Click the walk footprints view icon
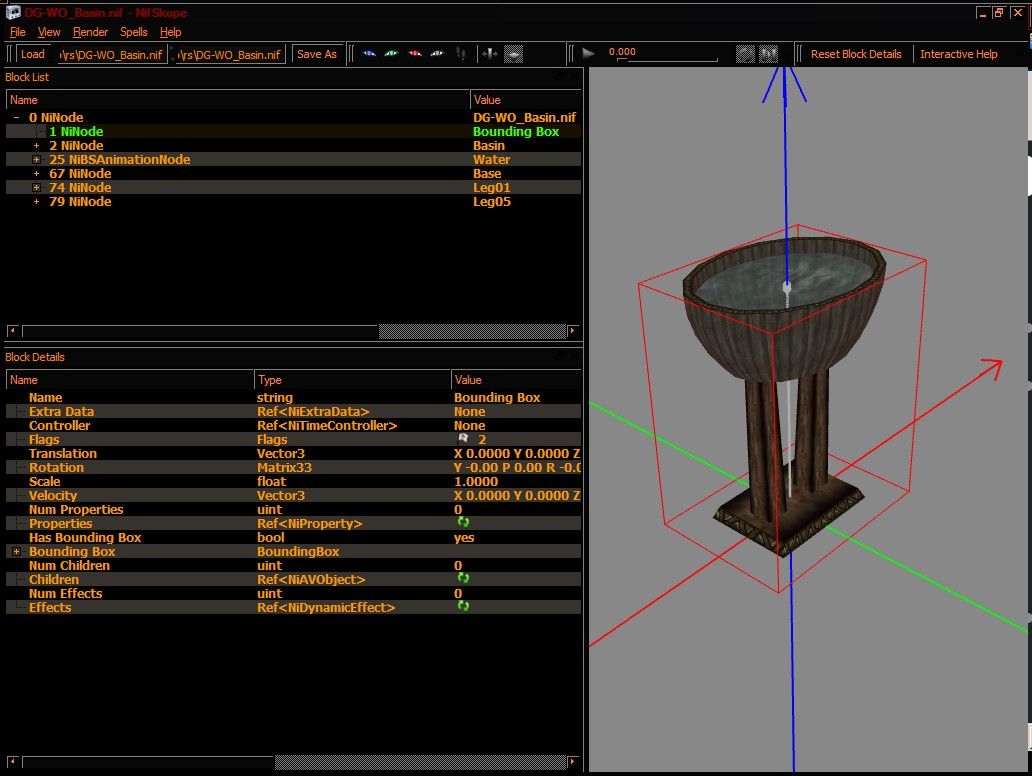The width and height of the screenshot is (1032, 776). coord(461,54)
